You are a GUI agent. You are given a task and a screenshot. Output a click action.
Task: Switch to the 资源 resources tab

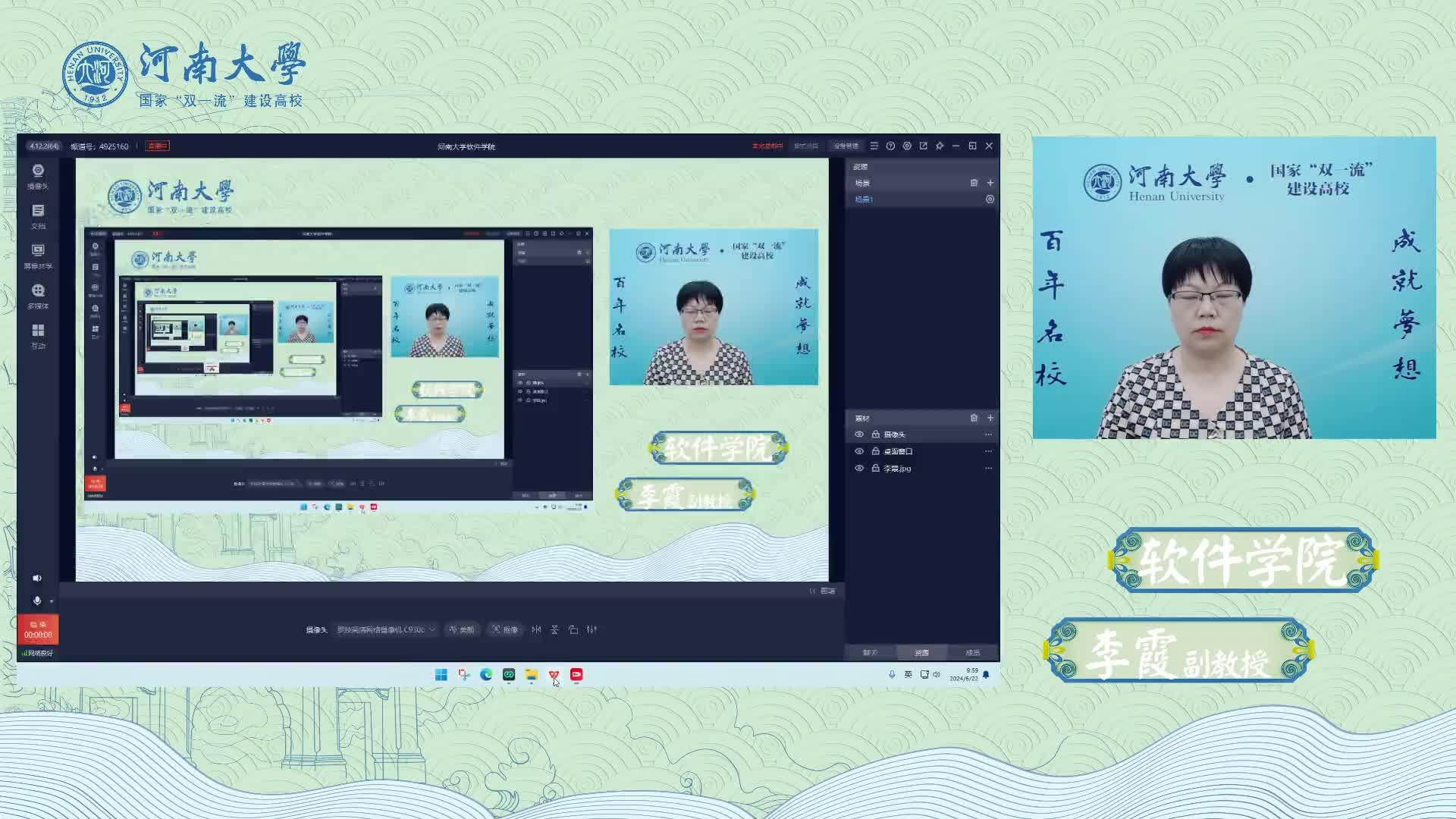click(x=921, y=652)
